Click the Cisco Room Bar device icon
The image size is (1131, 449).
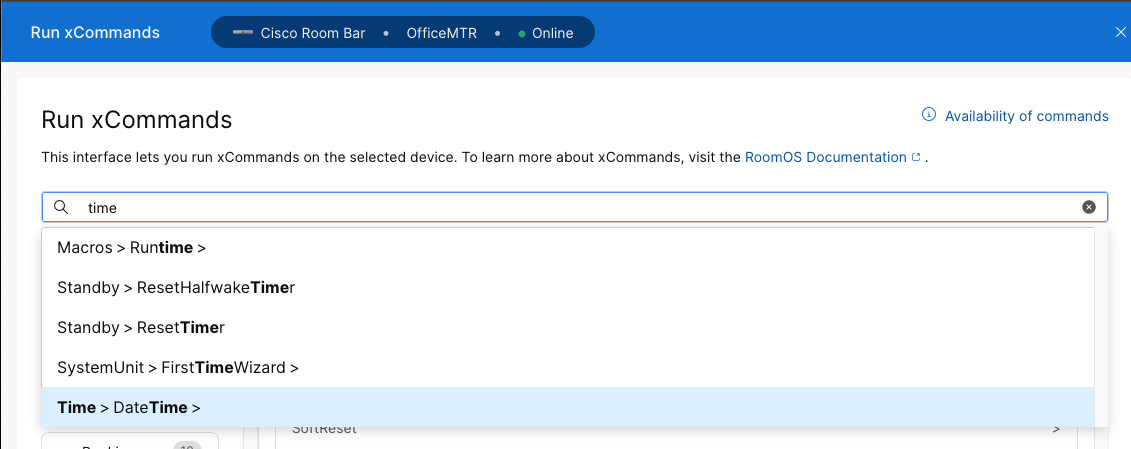(x=243, y=33)
